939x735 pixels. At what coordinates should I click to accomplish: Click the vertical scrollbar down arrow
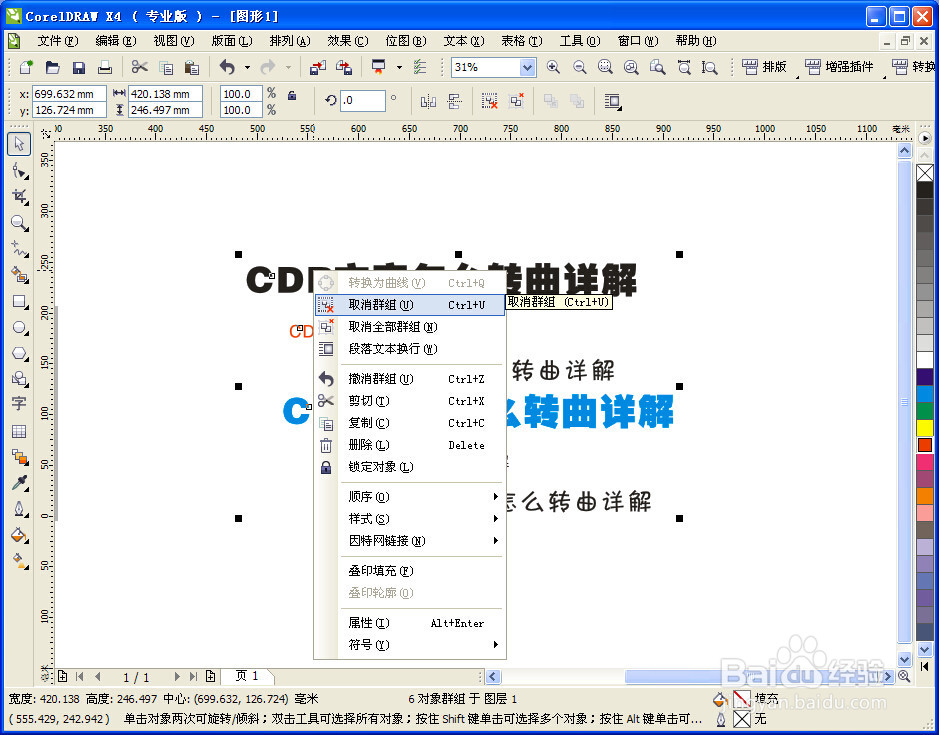[904, 660]
